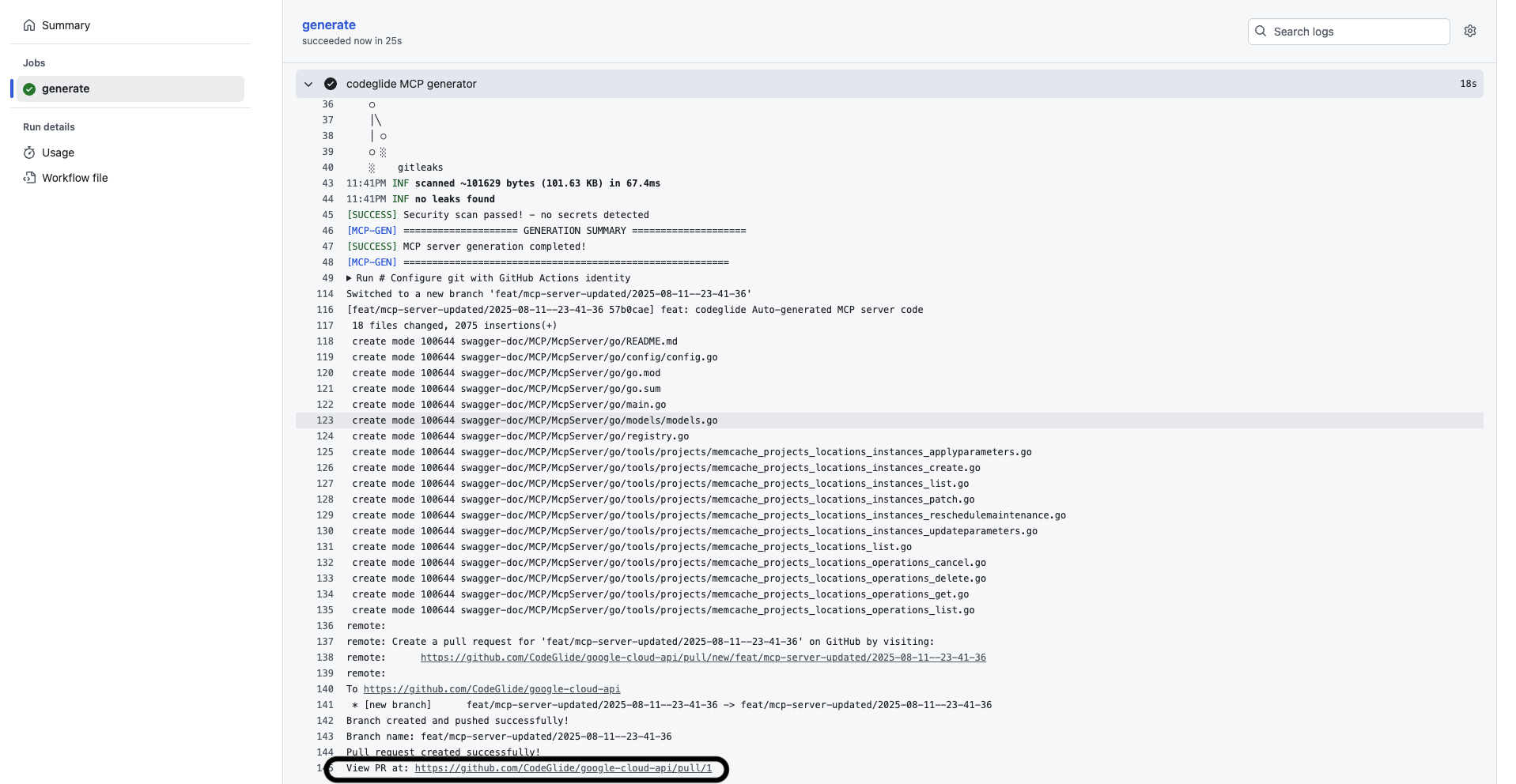Click the 'no leaks found' log text
The width and height of the screenshot is (1516, 784).
[455, 199]
